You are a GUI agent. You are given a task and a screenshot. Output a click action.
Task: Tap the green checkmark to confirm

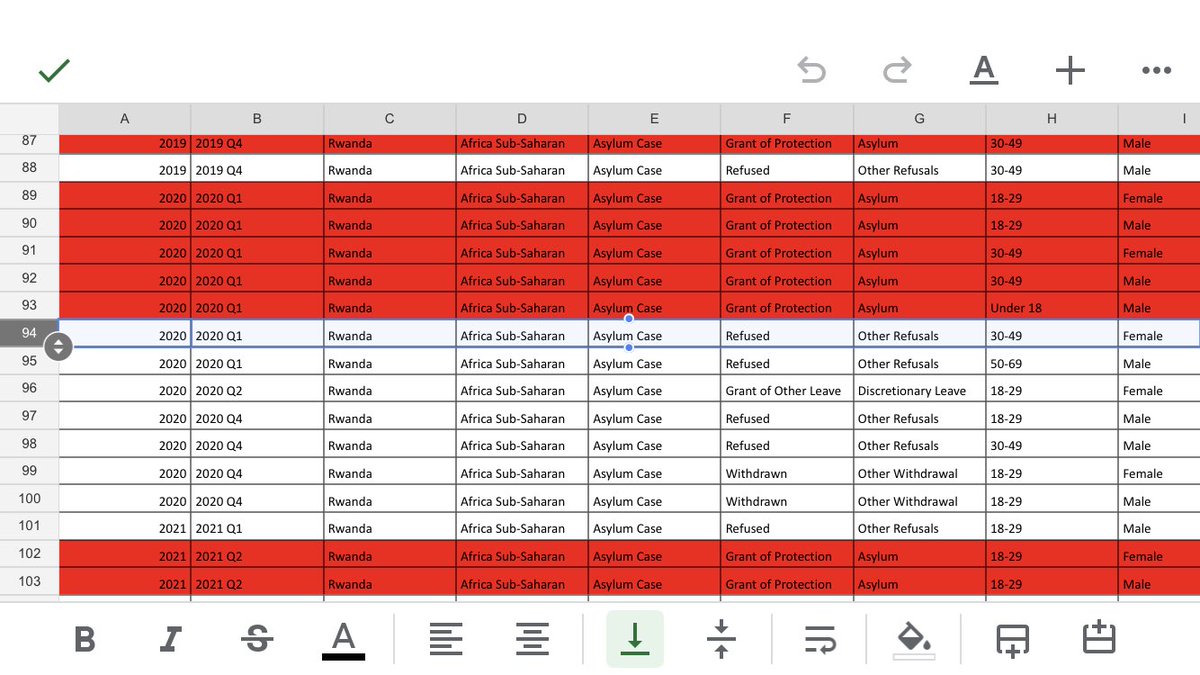54,71
